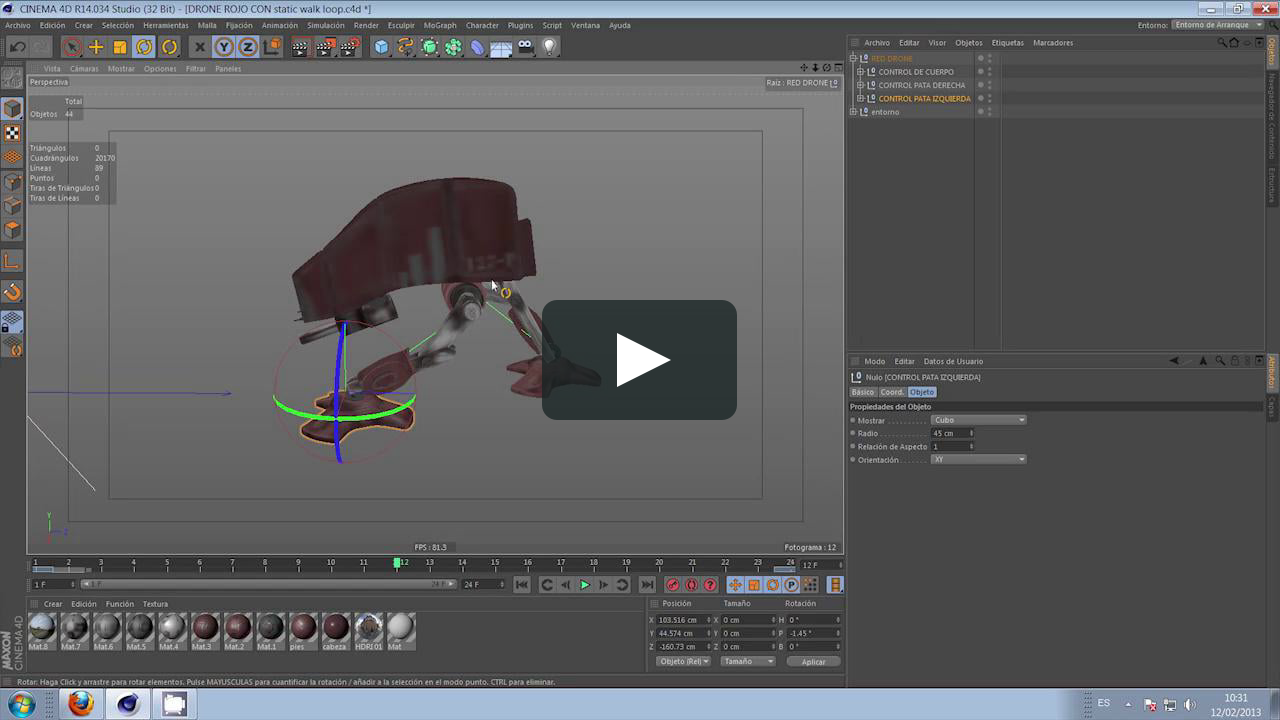The height and width of the screenshot is (720, 1280).
Task: Click the record keyframe button
Action: click(x=672, y=585)
